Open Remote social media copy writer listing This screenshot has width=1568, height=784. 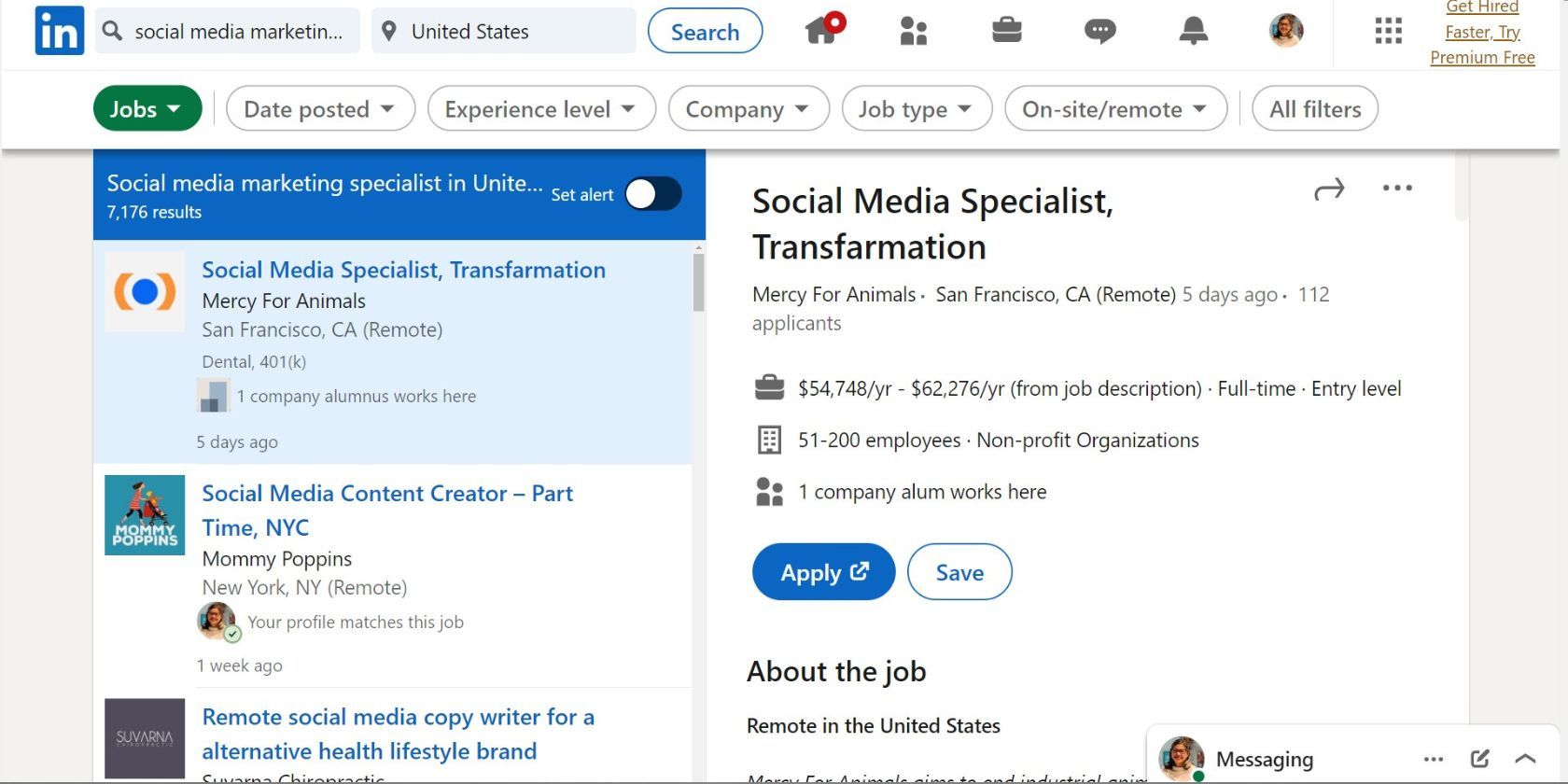click(398, 734)
